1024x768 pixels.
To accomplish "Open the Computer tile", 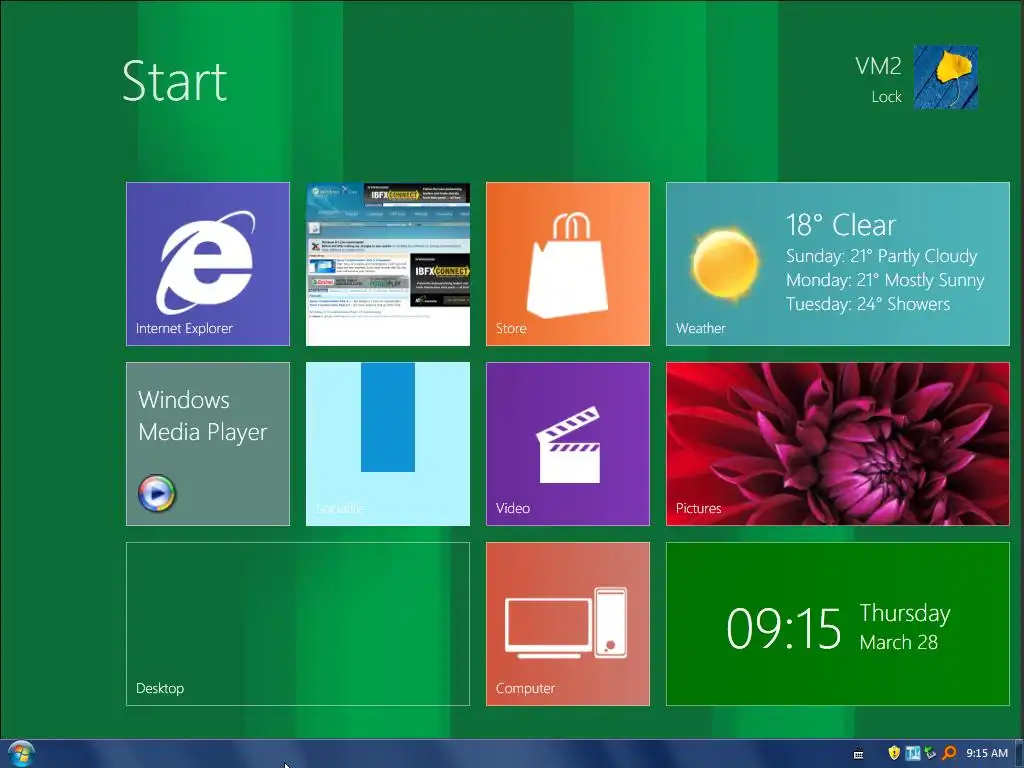I will point(568,624).
